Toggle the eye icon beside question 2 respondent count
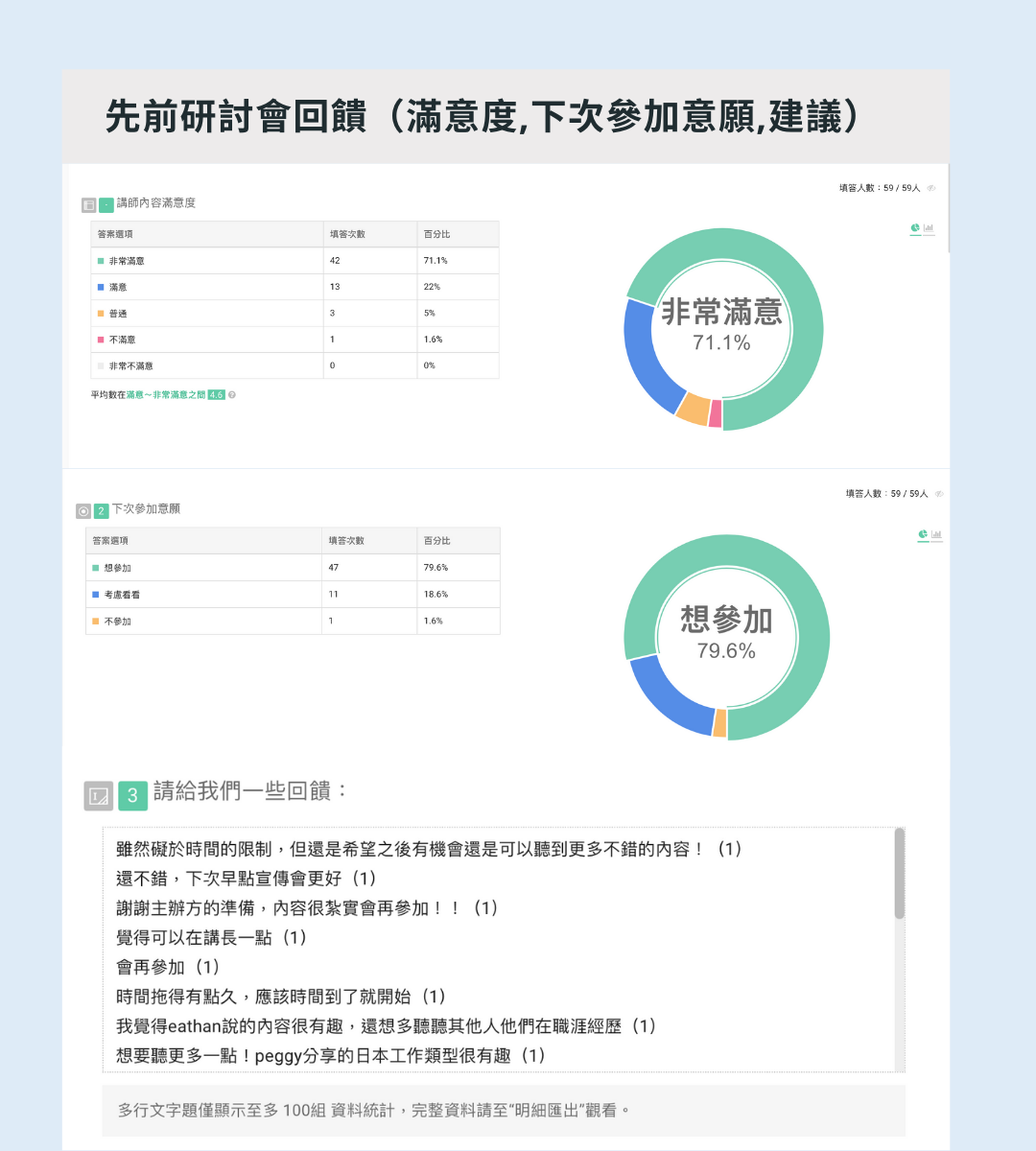The height and width of the screenshot is (1151, 1036). click(x=939, y=494)
